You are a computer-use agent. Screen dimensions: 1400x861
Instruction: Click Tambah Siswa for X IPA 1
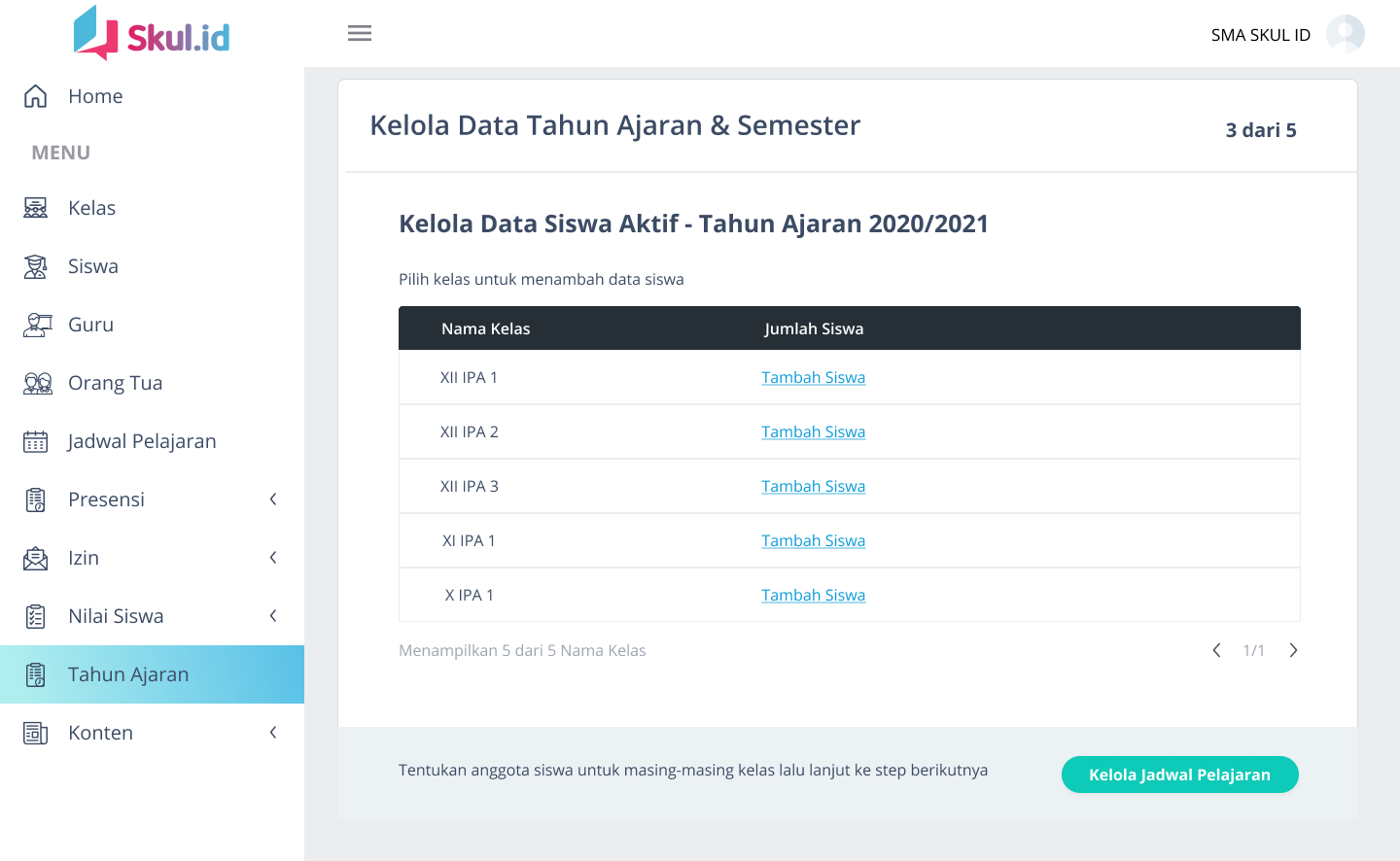click(x=813, y=595)
